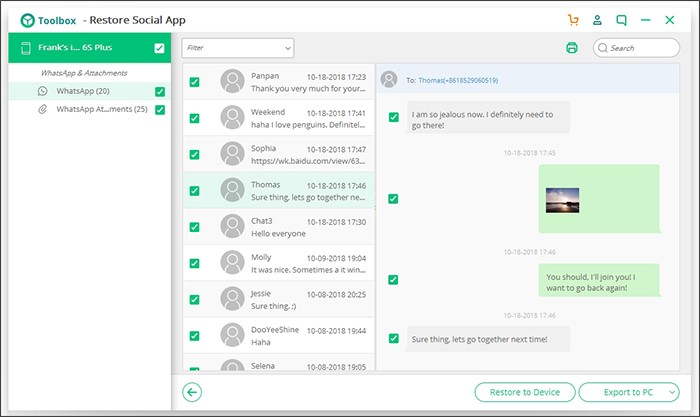
Task: Uncheck the 'I am so jealous' message checkbox
Action: (x=393, y=117)
